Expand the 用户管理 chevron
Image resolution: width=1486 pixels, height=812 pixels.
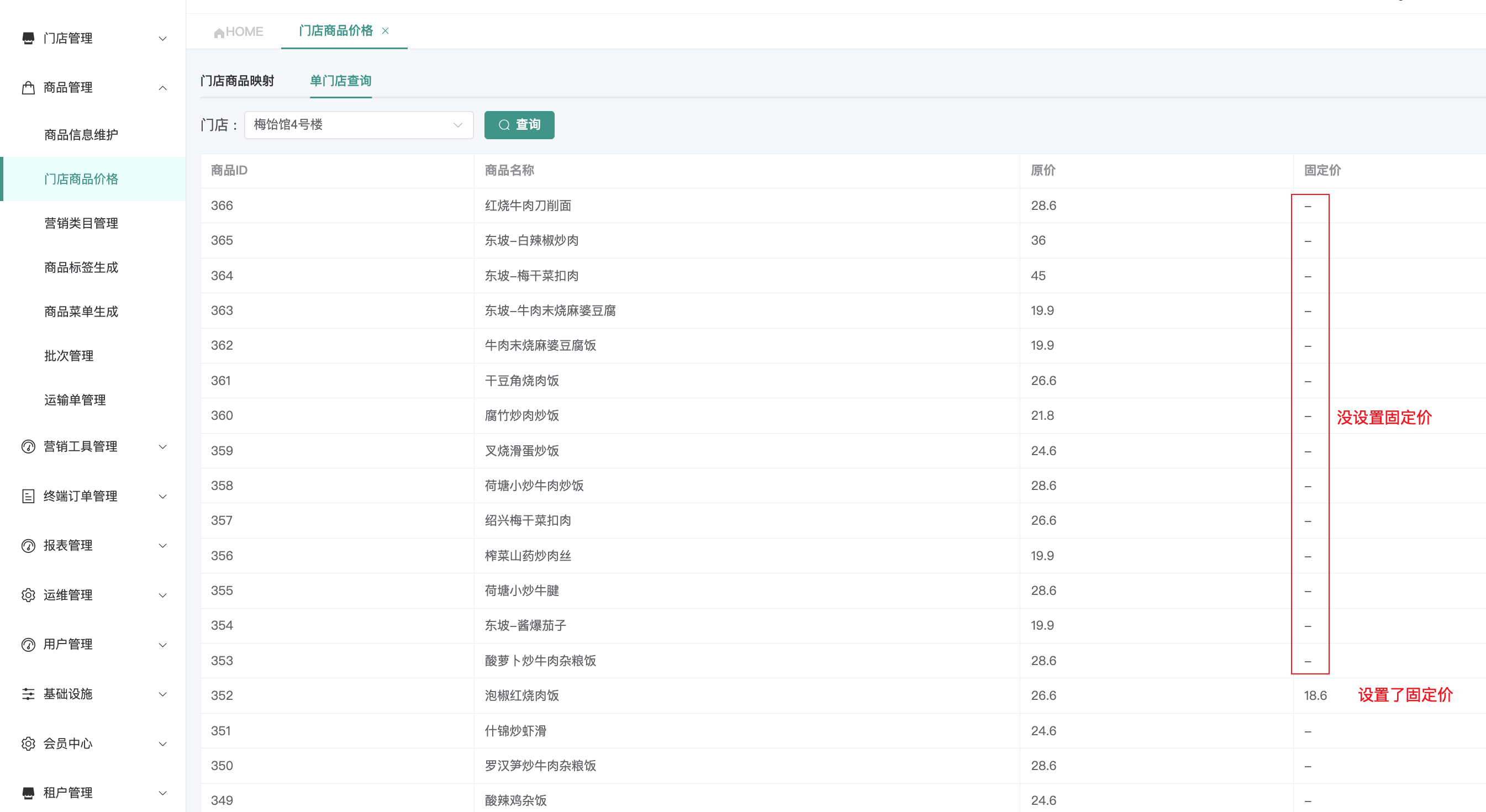click(x=162, y=645)
